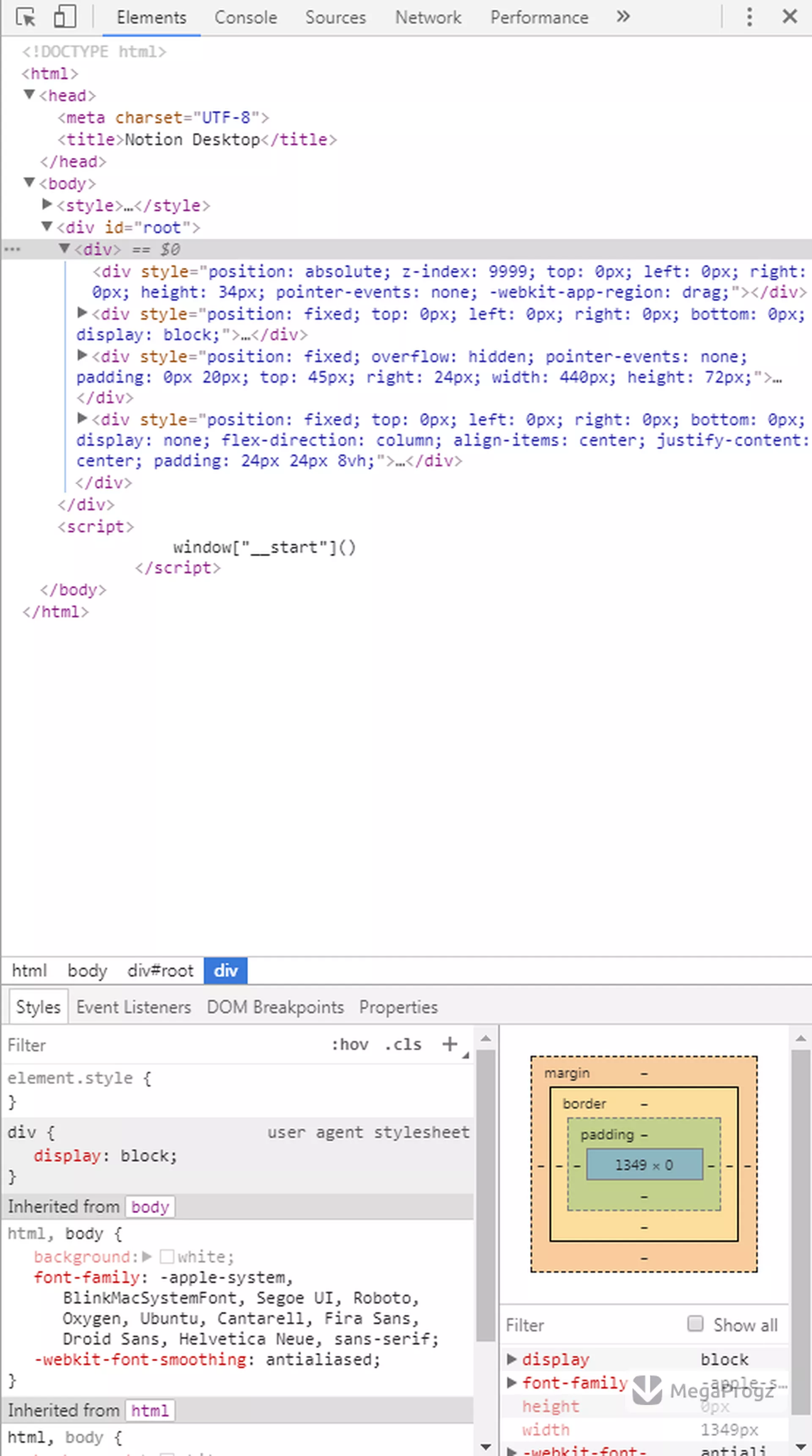
Task: Click the window["__start"]() script text
Action: (x=264, y=547)
